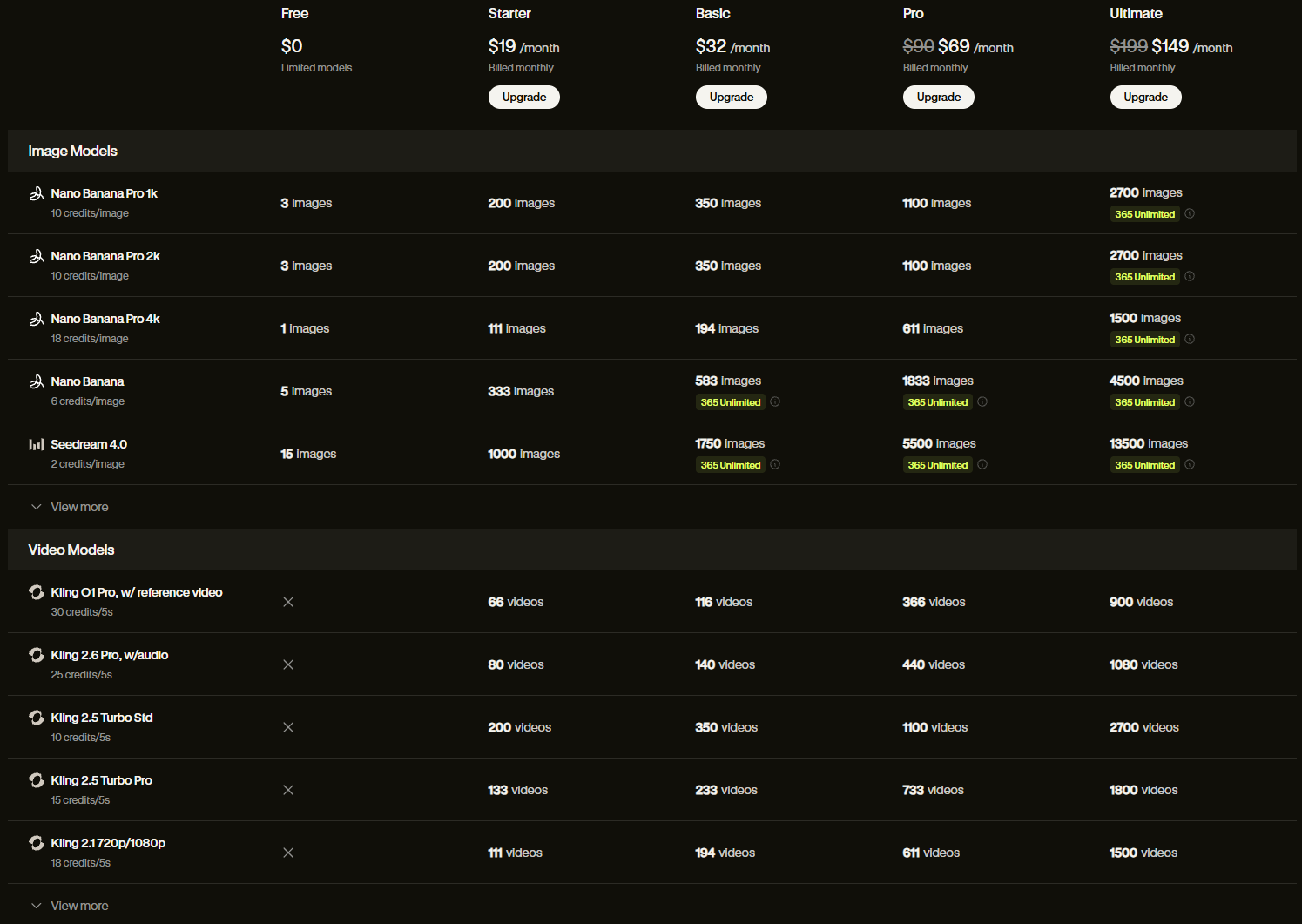Click the Kling 2.5 Turbo Std icon
Screen dimensions: 1302x924
coord(37,718)
